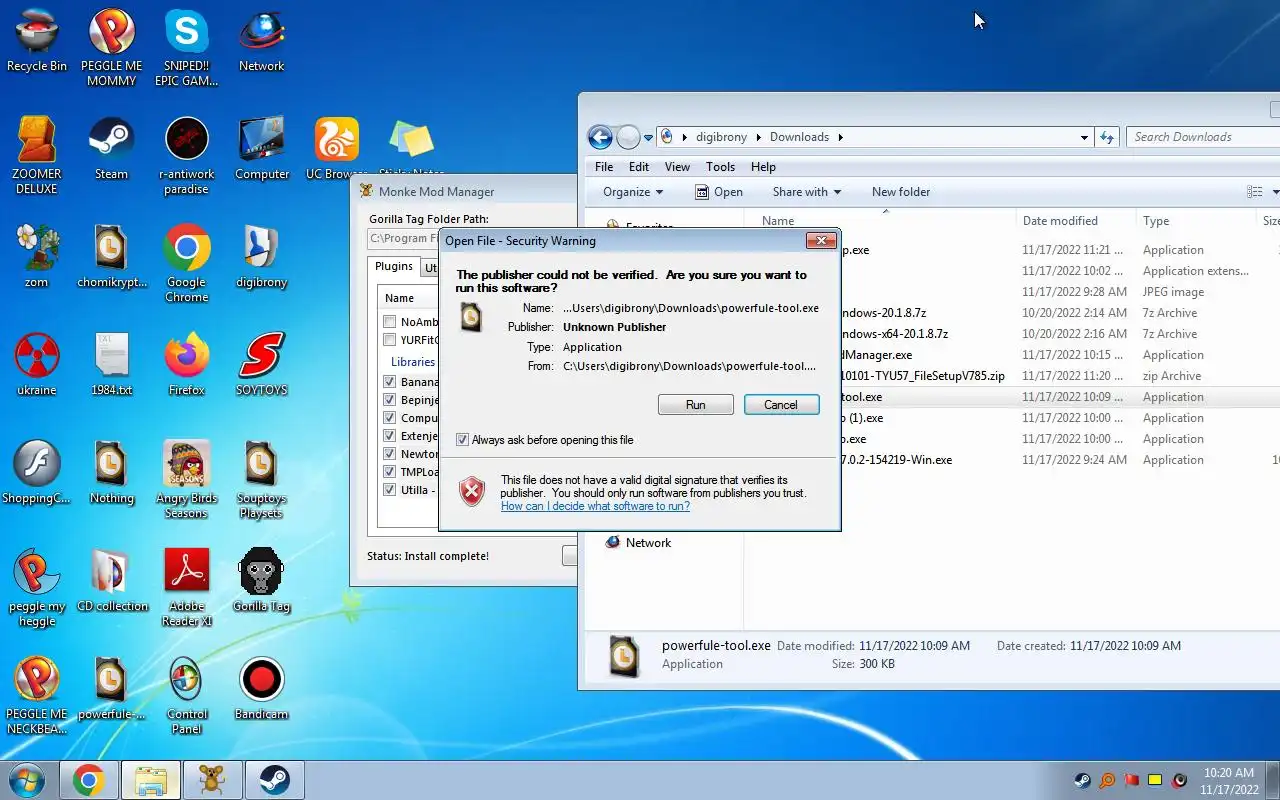Select the Computer desktop icon
1280x800 pixels.
pos(262,149)
